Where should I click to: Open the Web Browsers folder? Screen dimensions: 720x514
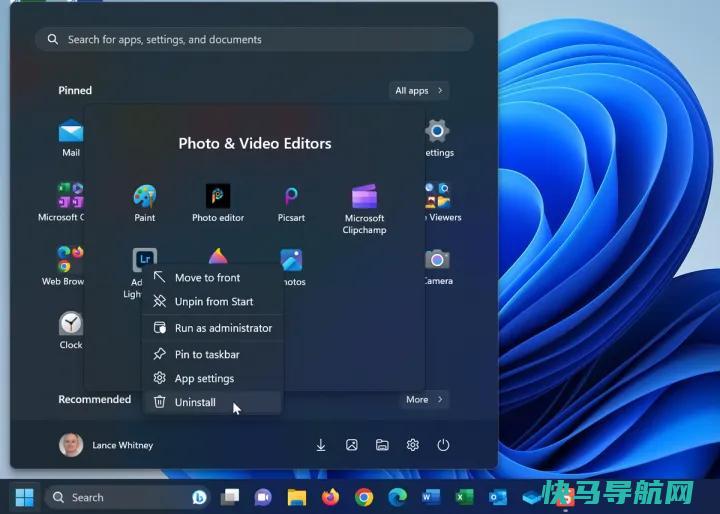tap(71, 260)
